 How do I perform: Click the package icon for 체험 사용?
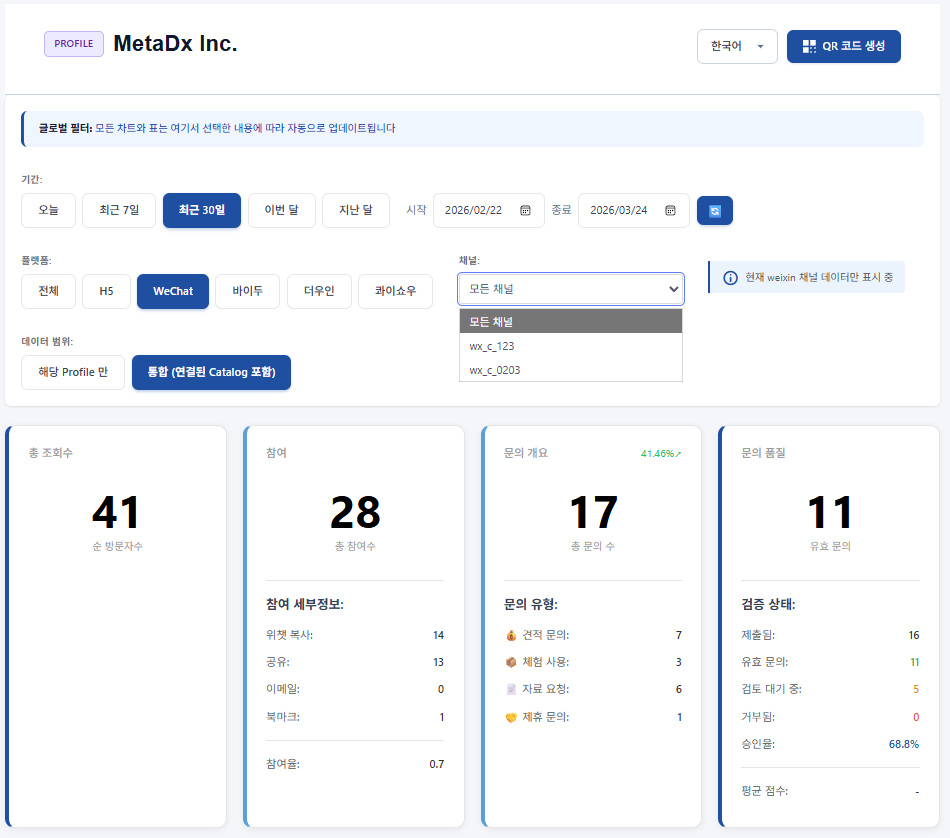[x=511, y=662]
